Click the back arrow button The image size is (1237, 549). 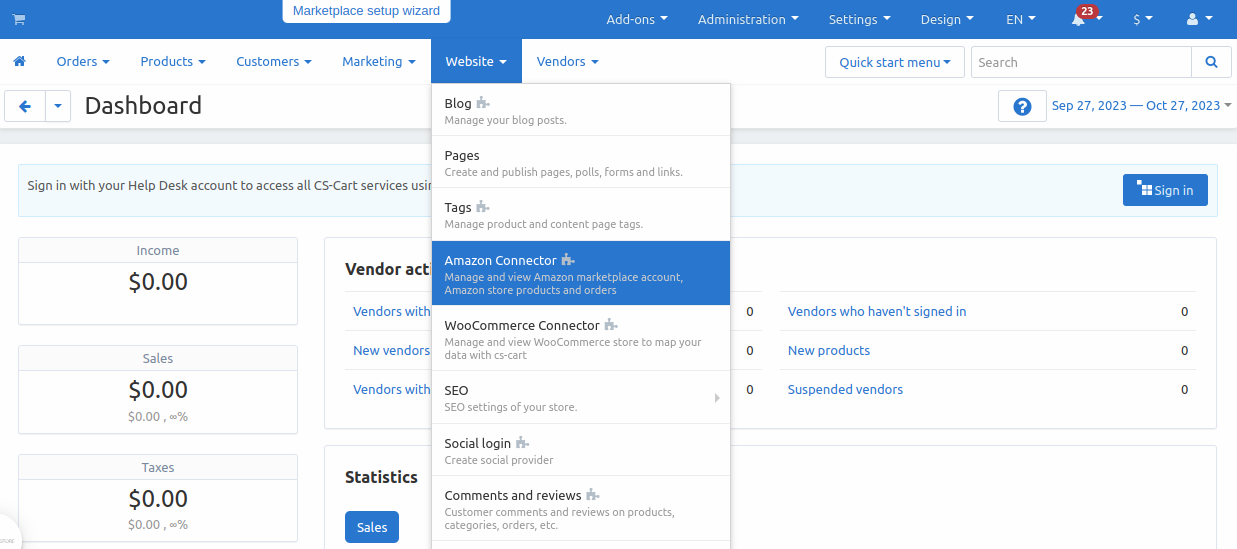tap(25, 106)
